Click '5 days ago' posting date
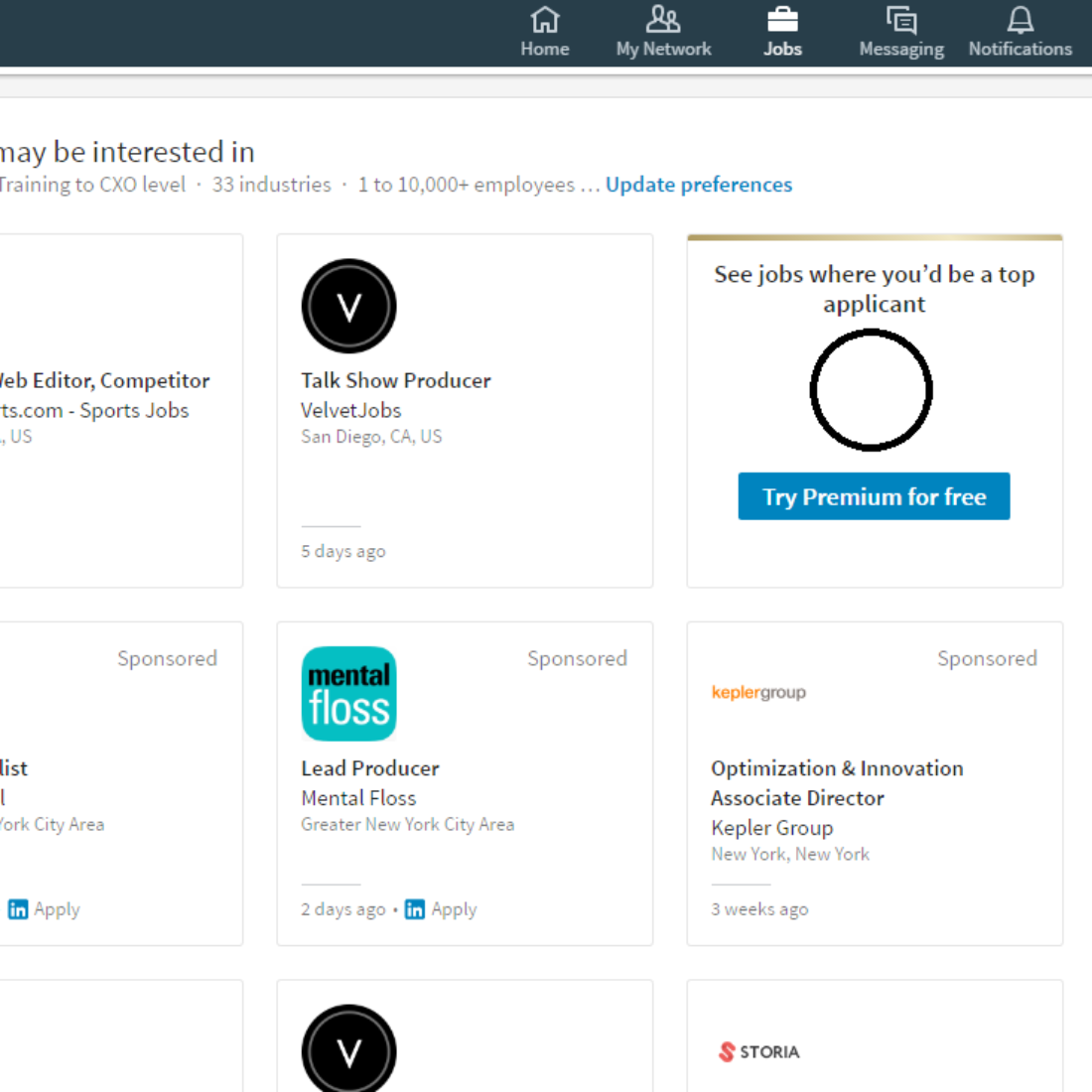The width and height of the screenshot is (1092, 1092). click(x=343, y=552)
